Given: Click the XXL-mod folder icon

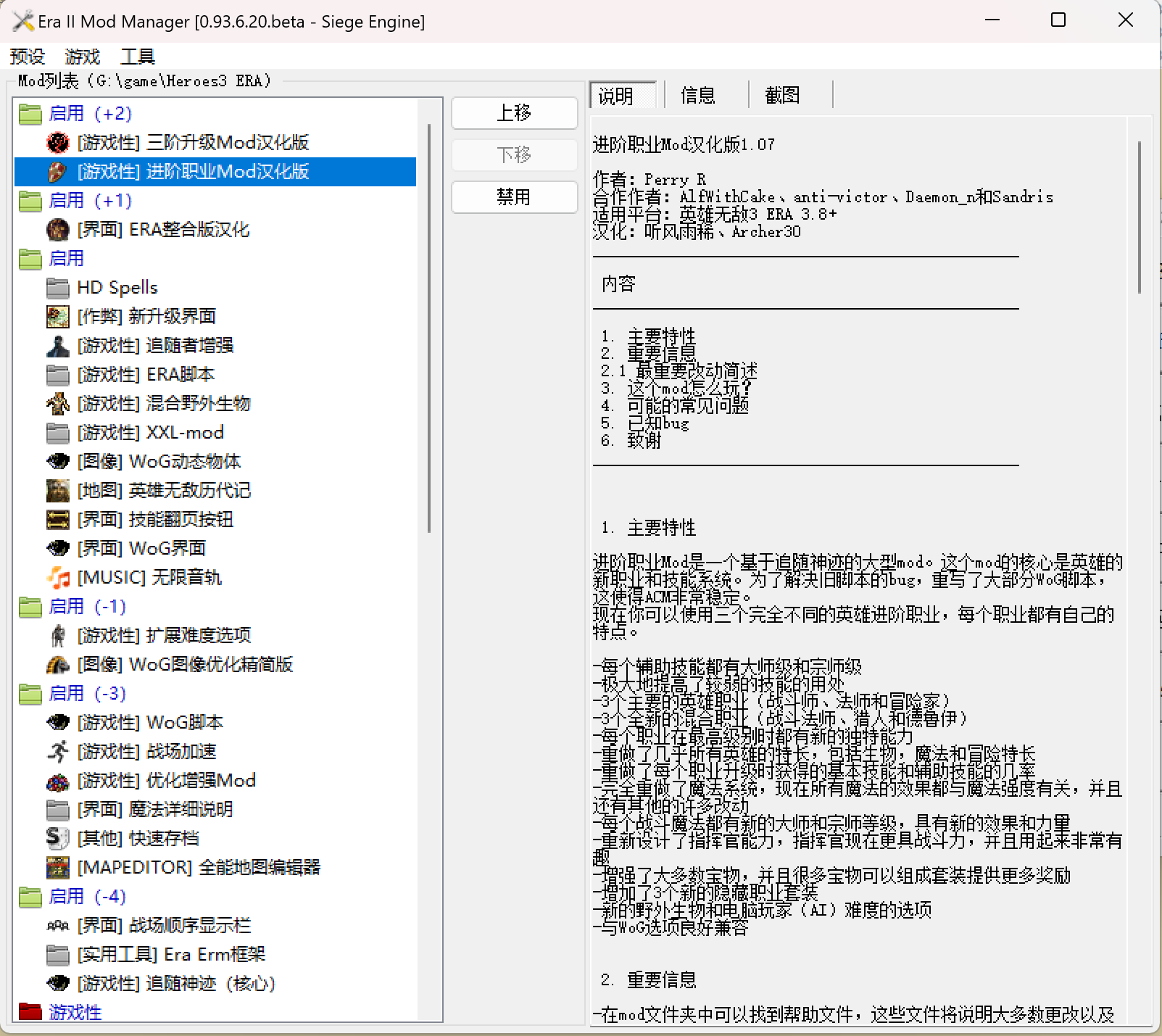Looking at the screenshot, I should click(x=58, y=433).
